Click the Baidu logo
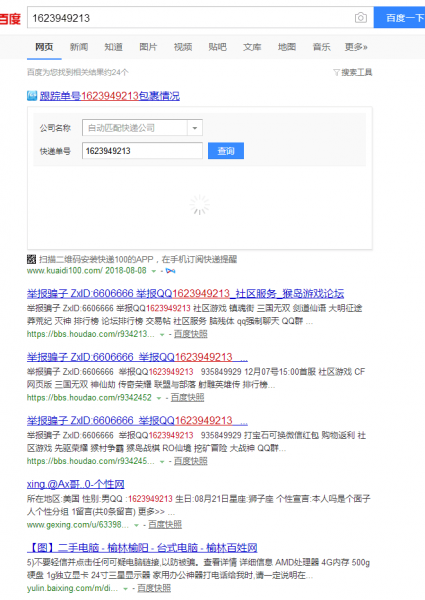This screenshot has height=600, width=425. 10,18
